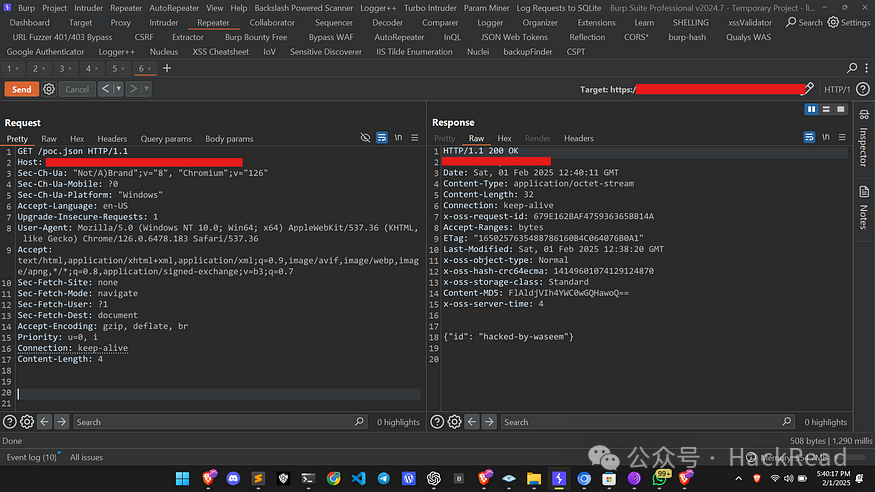Viewport: 875px width, 492px height.
Task: Open Windows Start menu
Action: click(182, 479)
